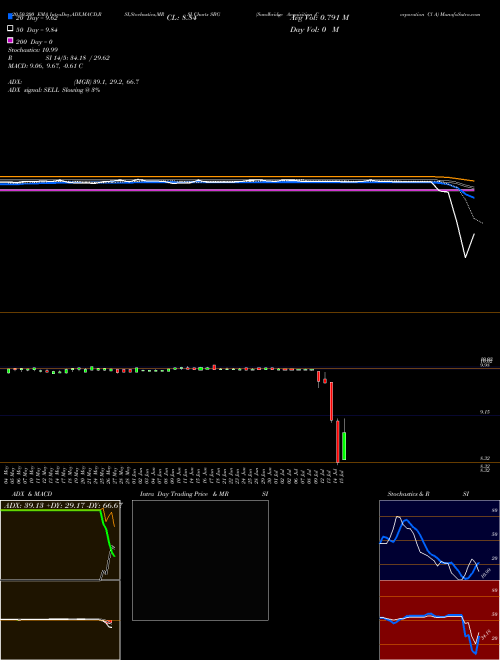Click the 'SI 14/3: 34.18 / 29.62' RSI readout
The image size is (500, 660).
[77, 58]
